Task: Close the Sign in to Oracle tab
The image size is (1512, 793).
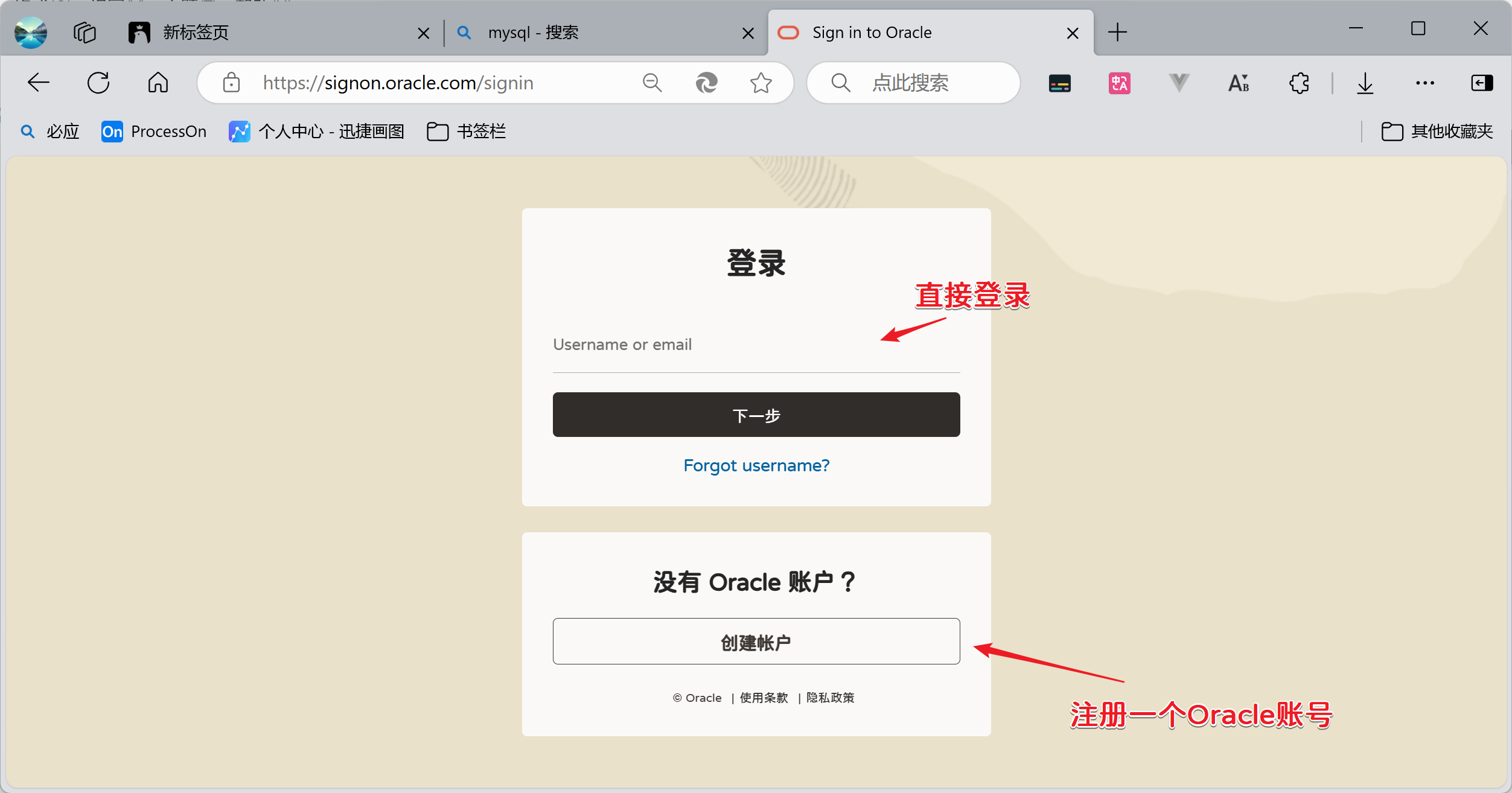Action: 1073,33
